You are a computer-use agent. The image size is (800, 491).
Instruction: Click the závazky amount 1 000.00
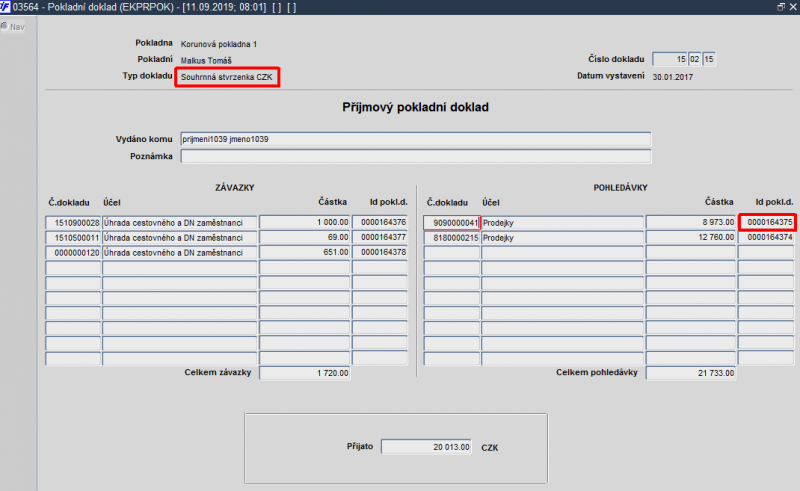[x=305, y=223]
